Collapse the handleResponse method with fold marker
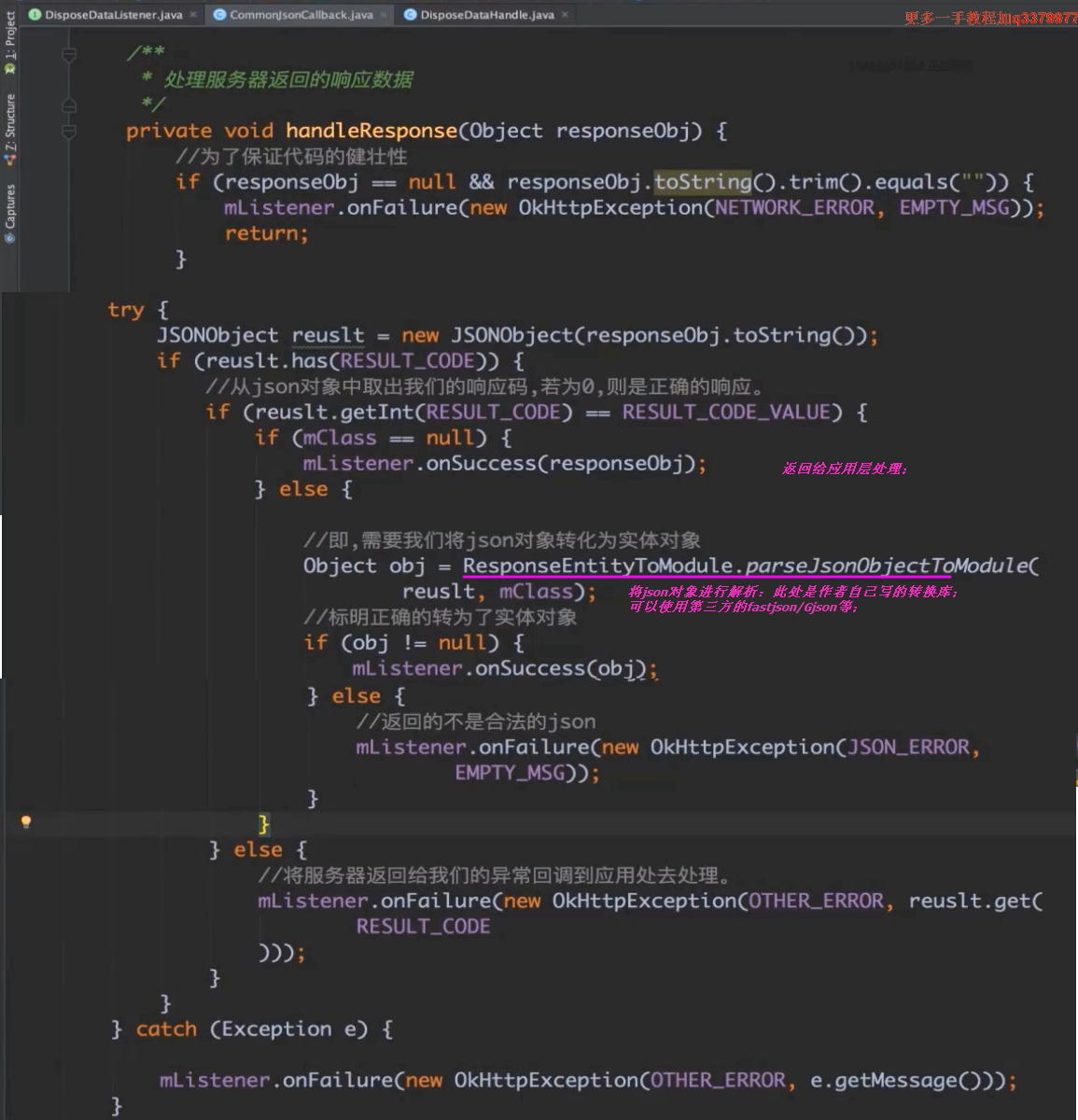Image resolution: width=1078 pixels, height=1120 pixels. pos(69,132)
